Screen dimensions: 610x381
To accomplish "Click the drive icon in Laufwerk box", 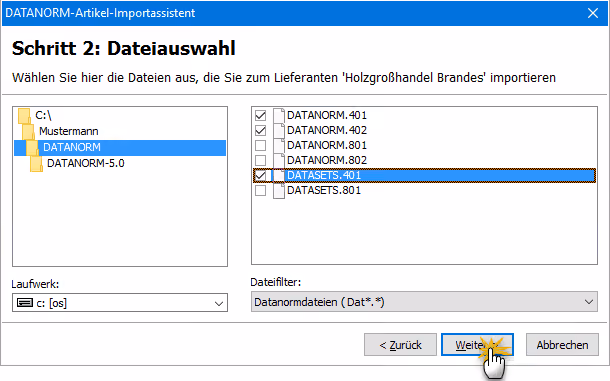I will [25, 303].
